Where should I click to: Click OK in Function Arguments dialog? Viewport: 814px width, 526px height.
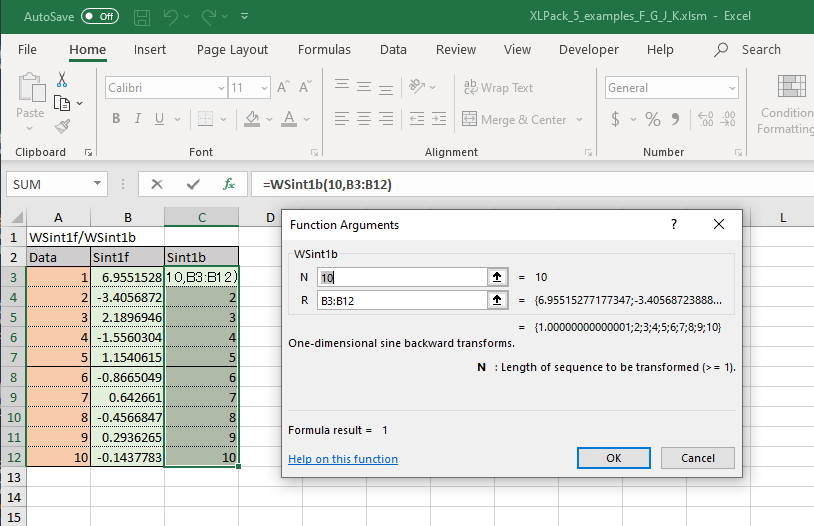614,458
